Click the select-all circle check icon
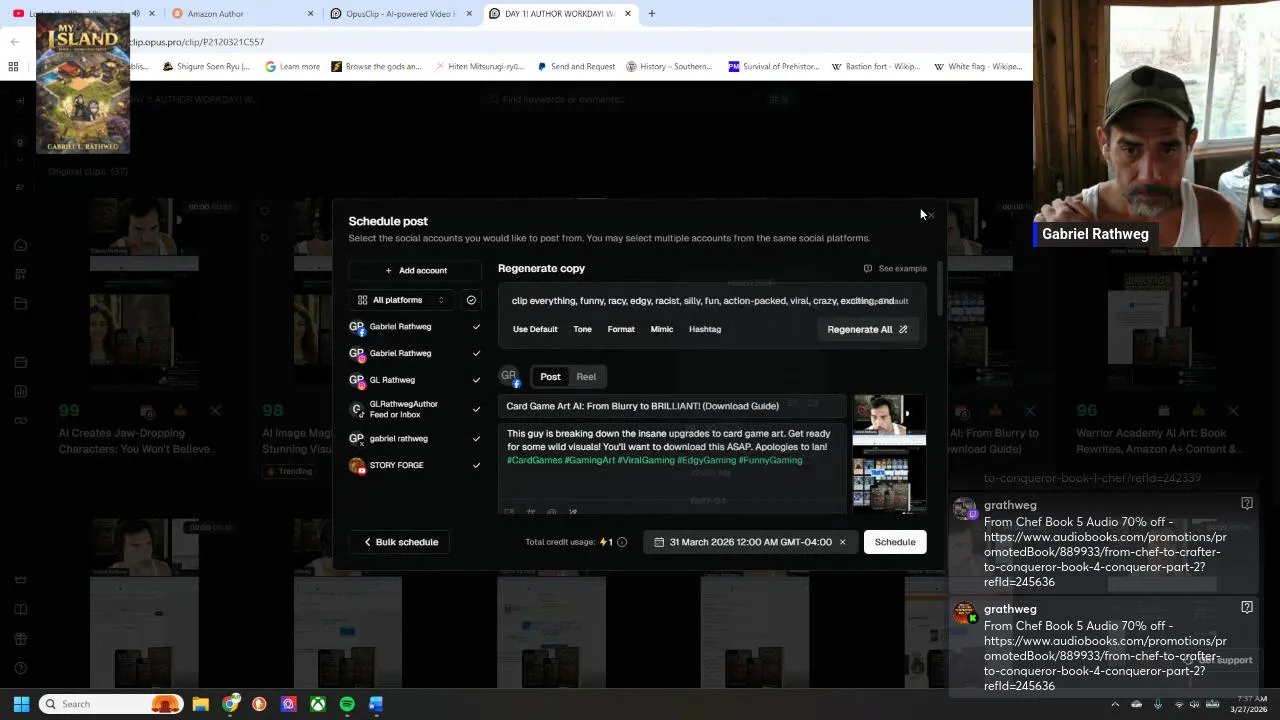 471,300
